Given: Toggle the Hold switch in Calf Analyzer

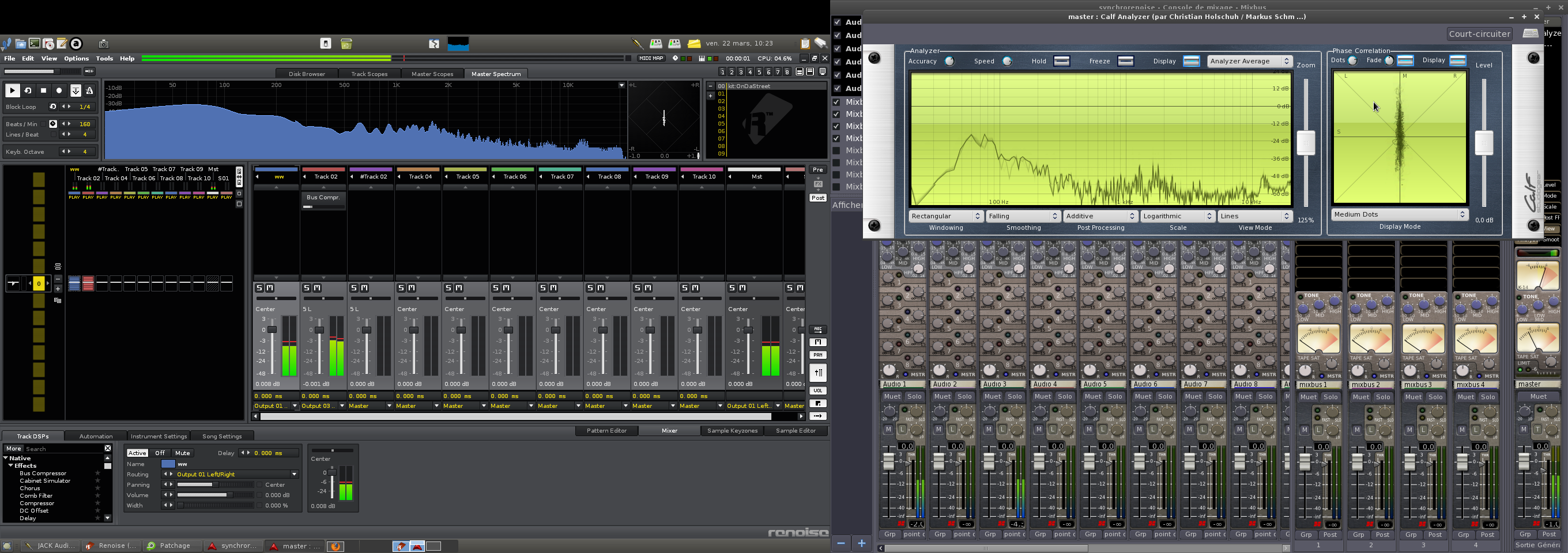Looking at the screenshot, I should click(1061, 61).
